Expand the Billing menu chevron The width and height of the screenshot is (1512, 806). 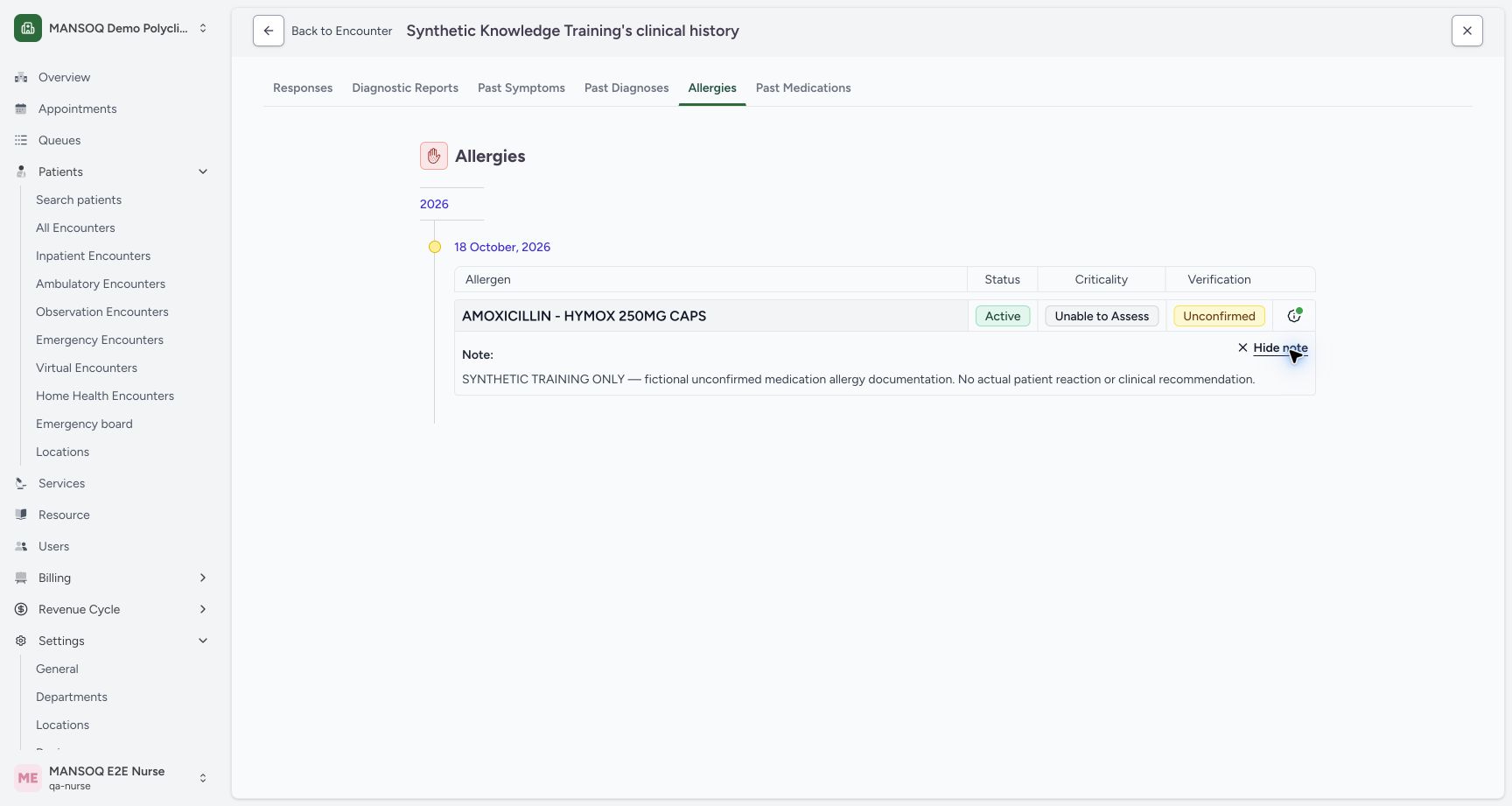click(x=203, y=578)
